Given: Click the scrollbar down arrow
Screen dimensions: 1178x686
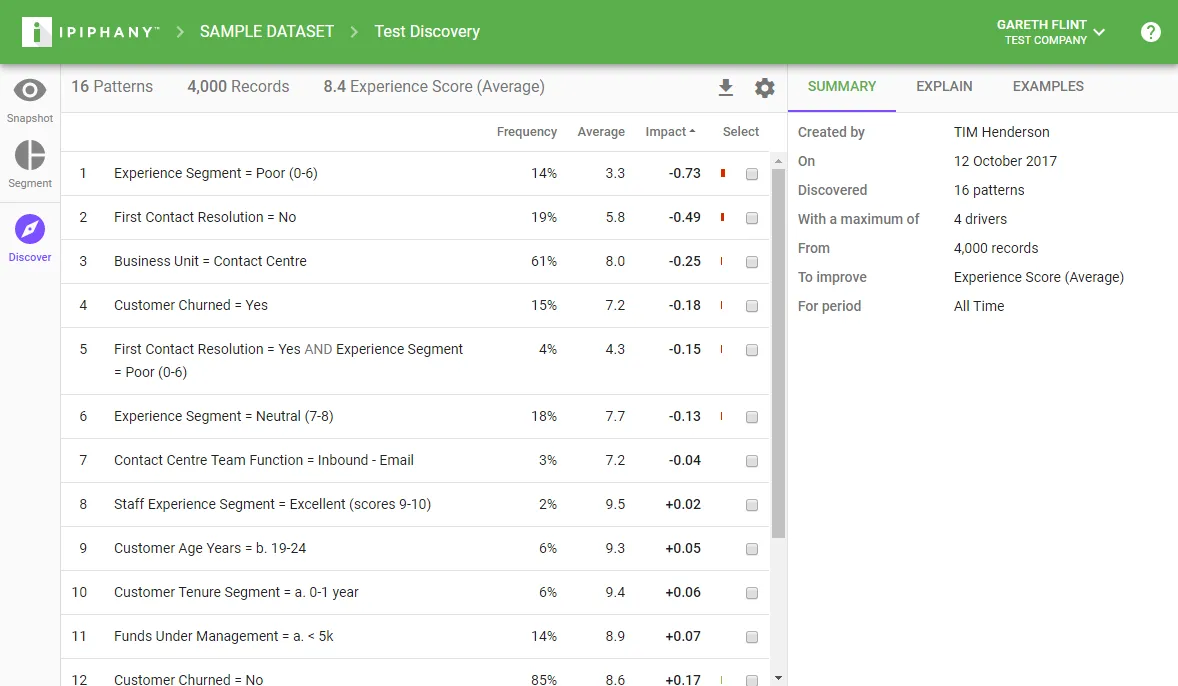Looking at the screenshot, I should [x=778, y=678].
